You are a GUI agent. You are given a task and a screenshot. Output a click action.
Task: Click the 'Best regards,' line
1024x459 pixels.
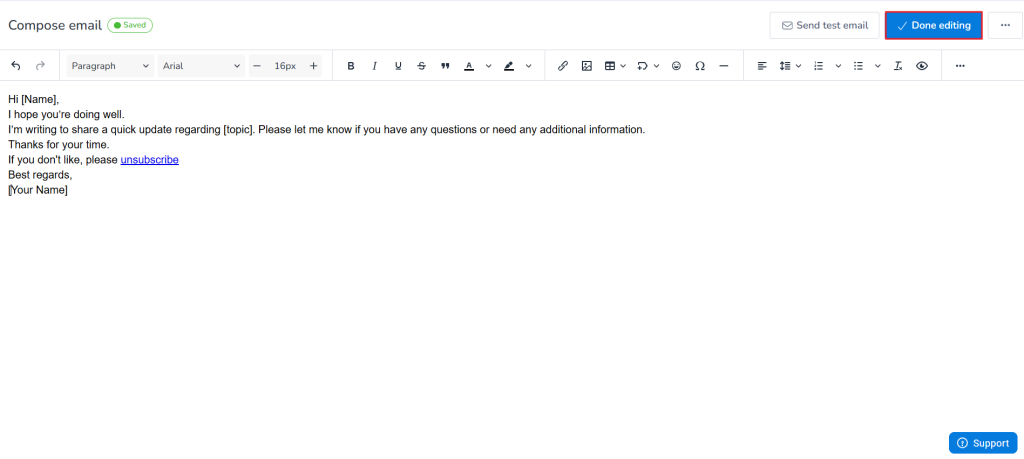40,175
